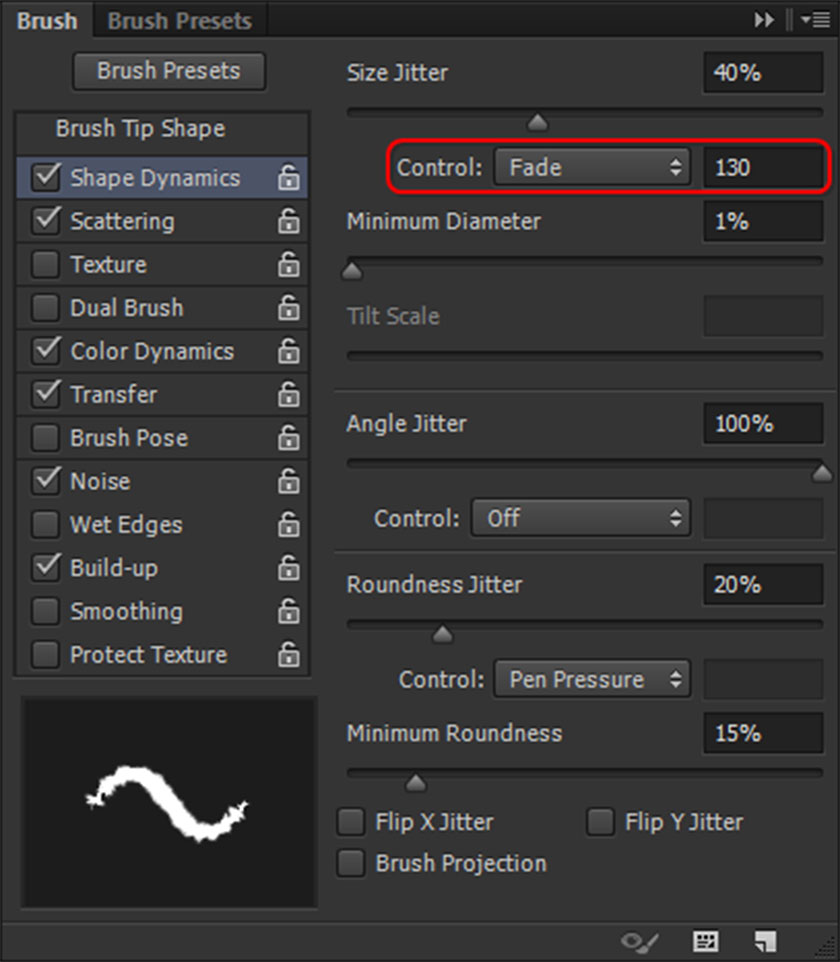The height and width of the screenshot is (962, 840).
Task: Toggle the lock icon next to Texture
Action: tap(289, 265)
